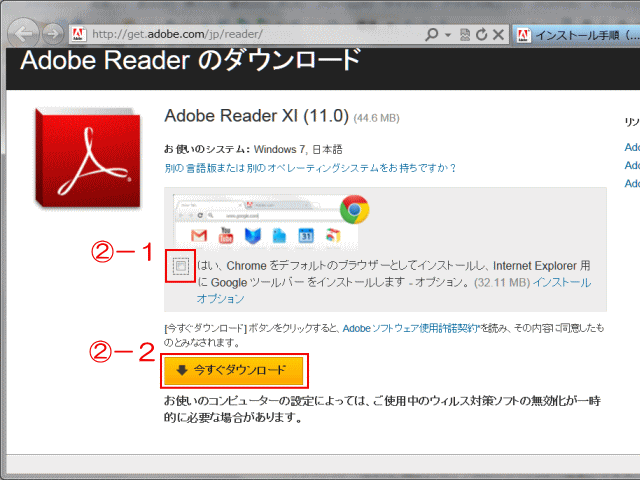Click the Adobe Reader XI (11.0) heading
Image resolution: width=640 pixels, height=480 pixels.
pyautogui.click(x=256, y=116)
